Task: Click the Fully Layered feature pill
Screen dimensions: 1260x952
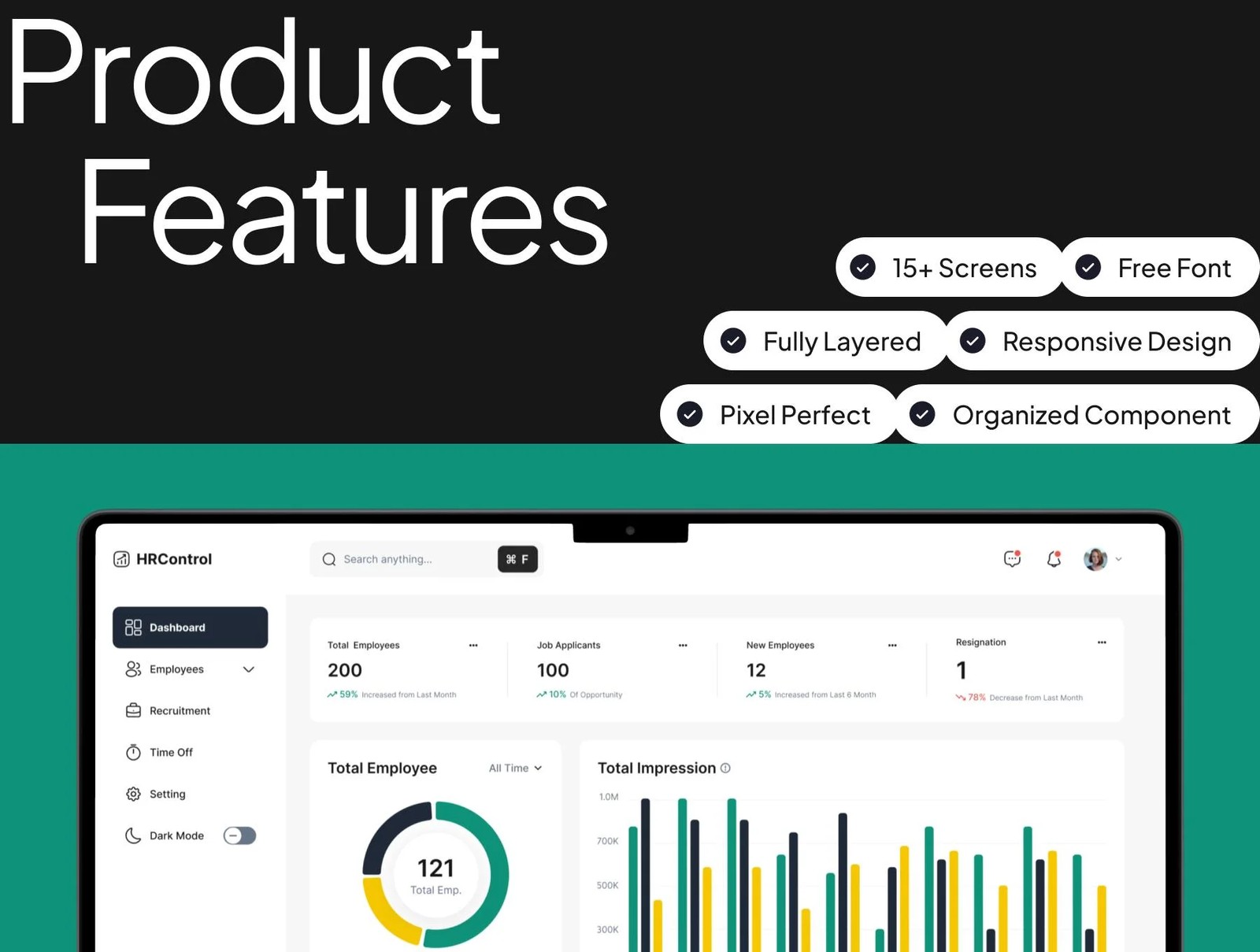Action: pyautogui.click(x=825, y=341)
